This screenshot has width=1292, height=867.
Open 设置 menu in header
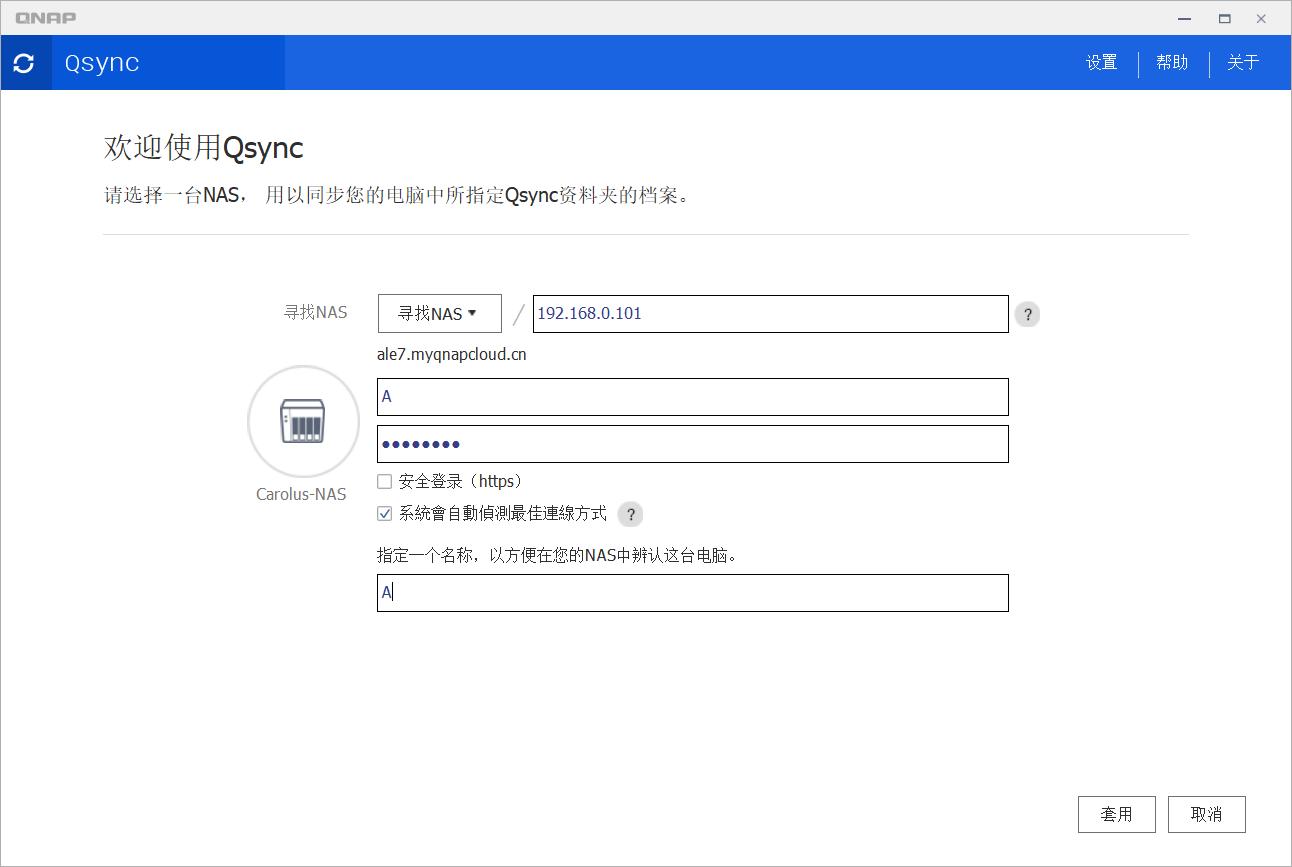pos(1102,62)
